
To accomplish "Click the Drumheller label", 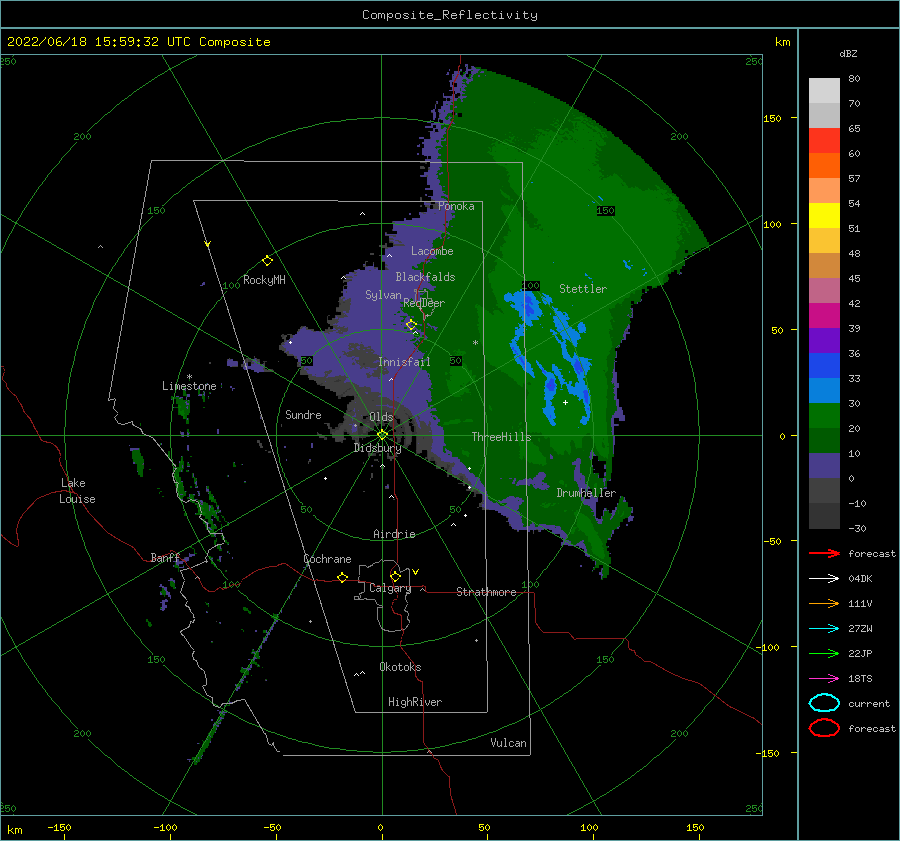I will (586, 493).
